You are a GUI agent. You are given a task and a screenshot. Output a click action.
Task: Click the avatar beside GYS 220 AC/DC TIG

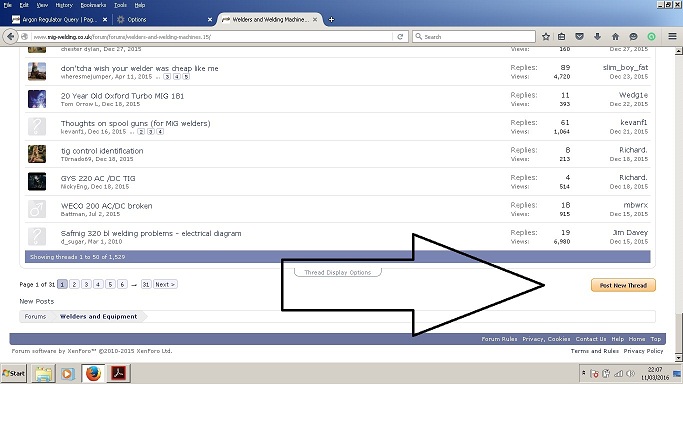37,181
